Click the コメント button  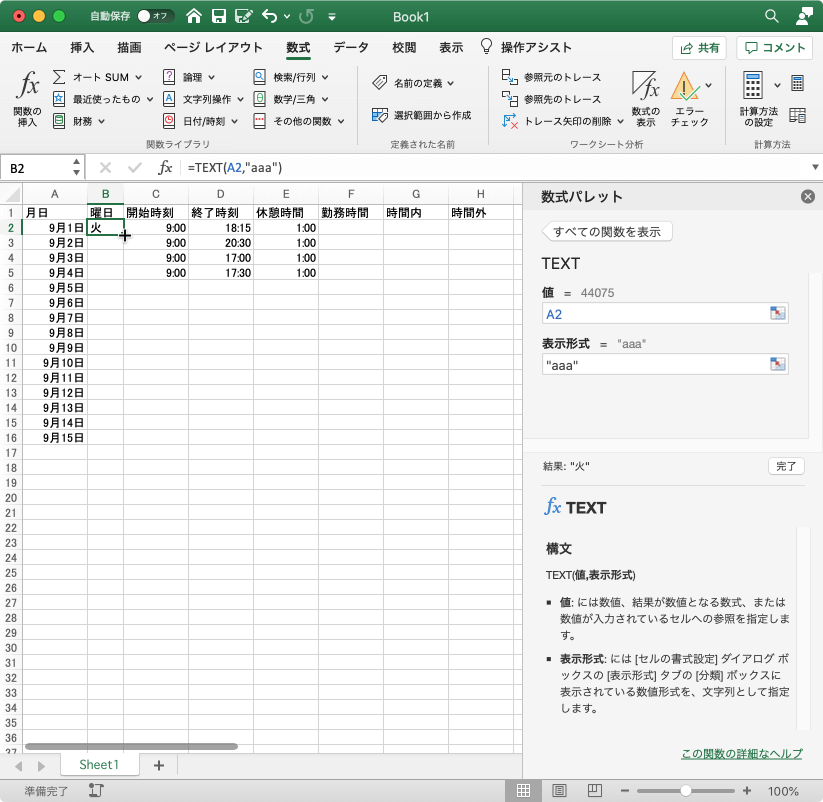775,48
